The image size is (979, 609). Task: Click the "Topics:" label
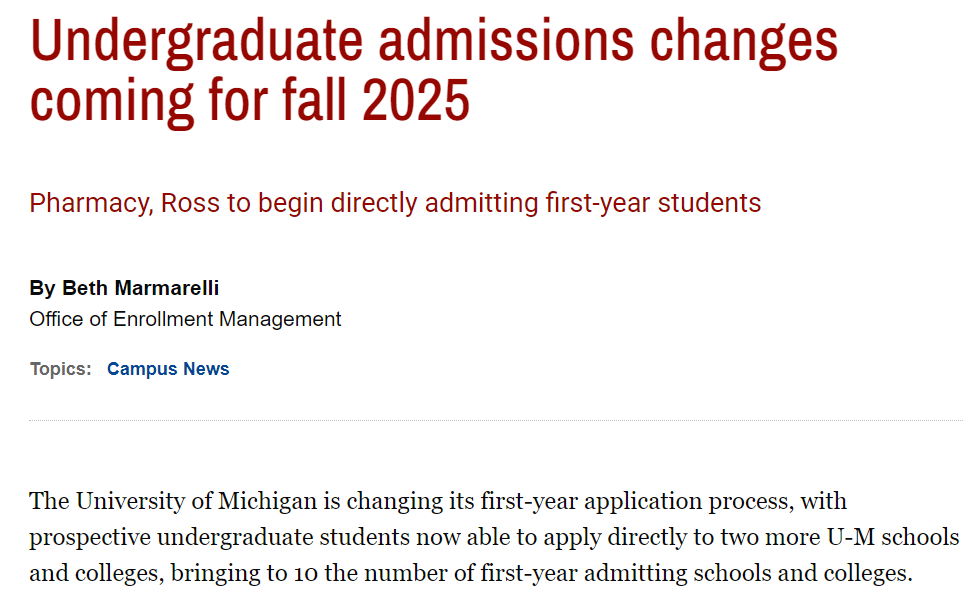(x=61, y=369)
